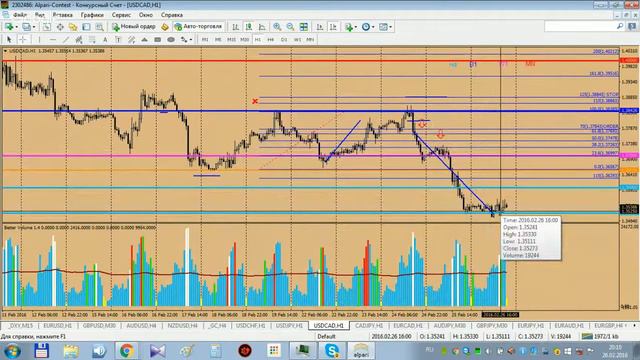
Task: Open the Profiles icon in toolbar
Action: (x=26, y=27)
